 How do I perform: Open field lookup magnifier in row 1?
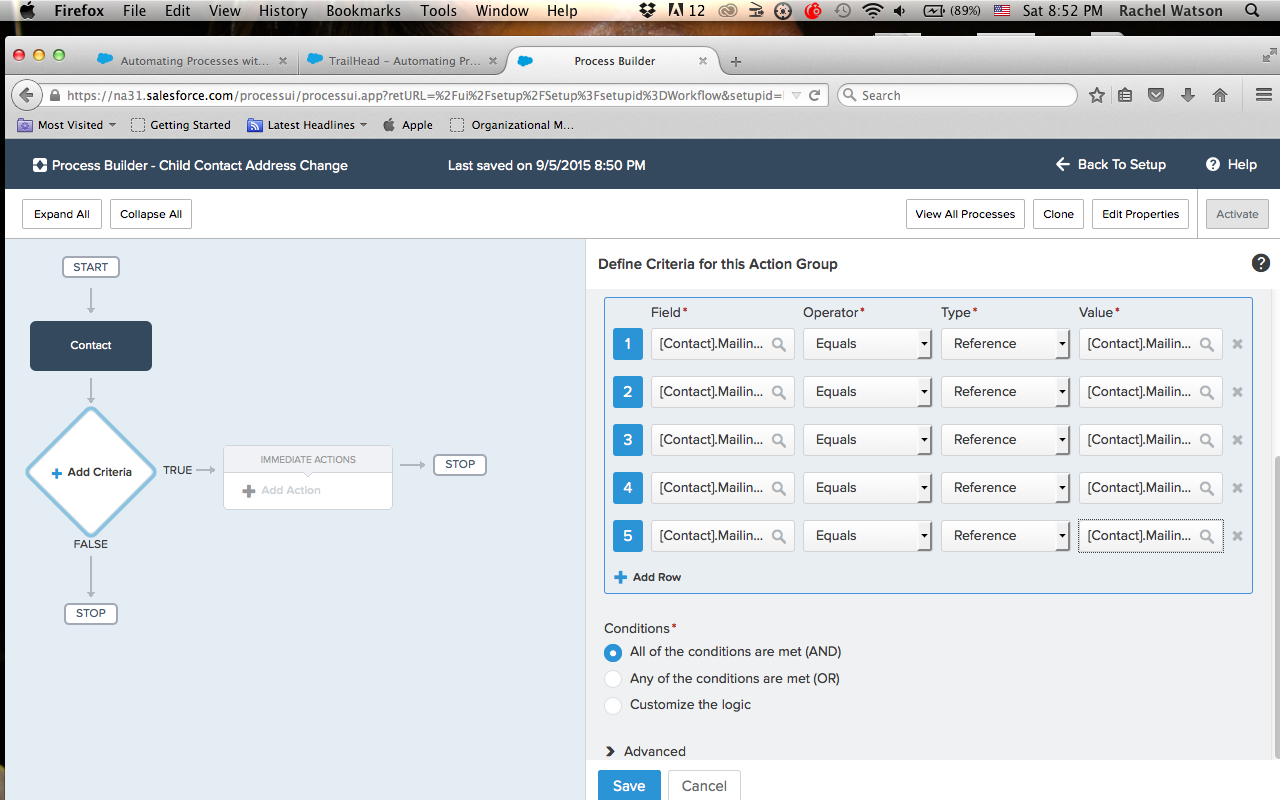coord(779,344)
